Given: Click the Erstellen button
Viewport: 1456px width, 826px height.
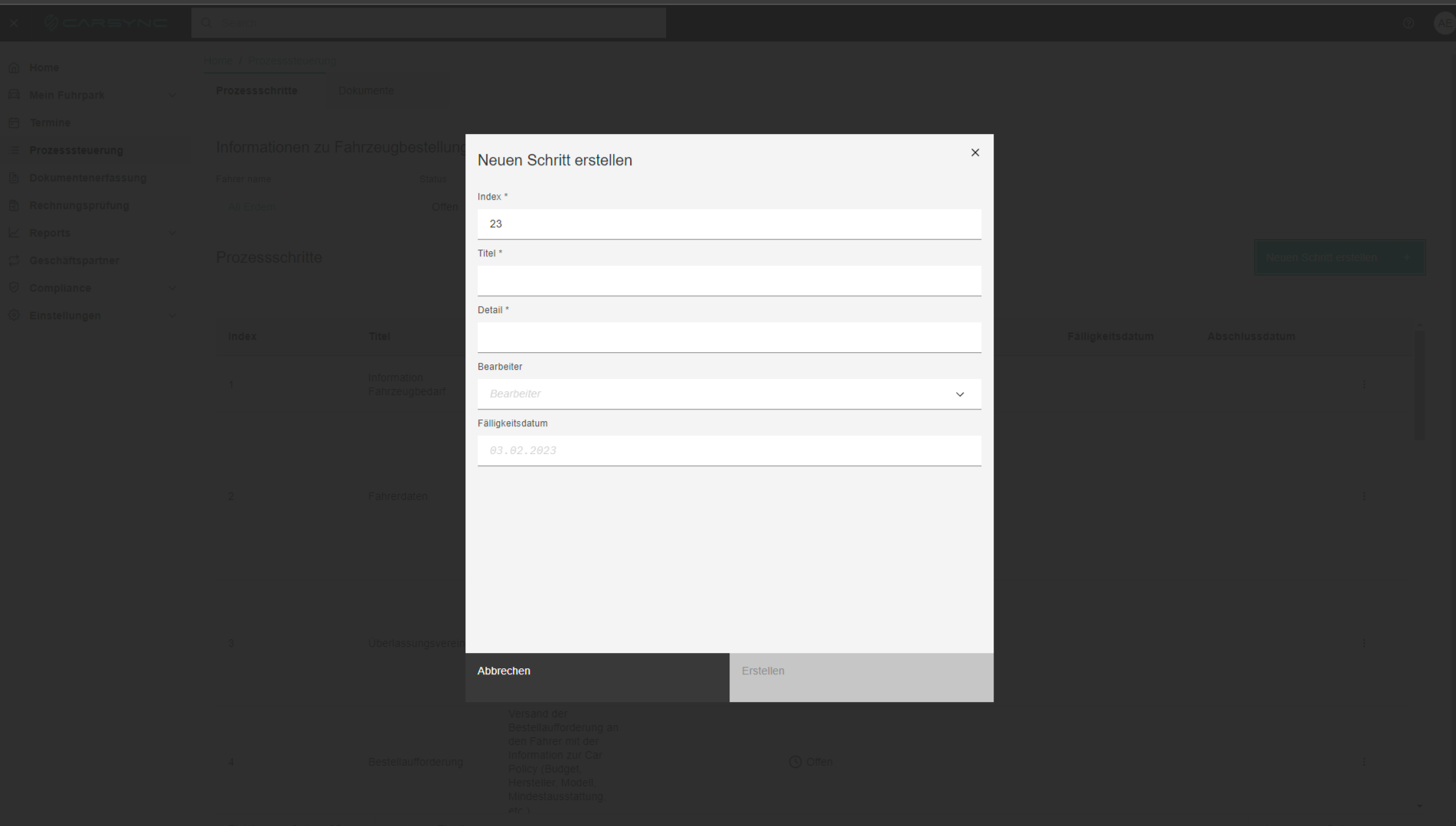Looking at the screenshot, I should (861, 677).
